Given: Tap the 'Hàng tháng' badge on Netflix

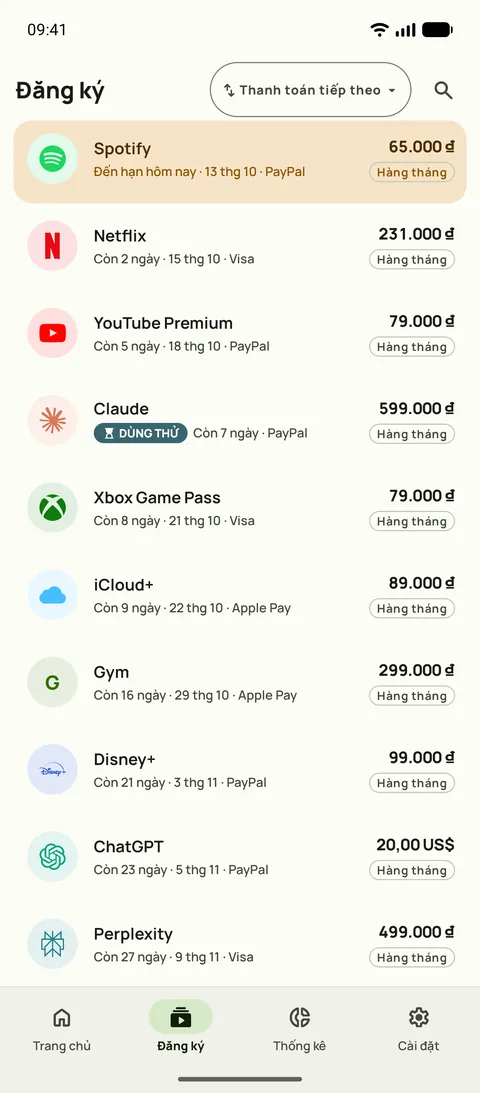Looking at the screenshot, I should pyautogui.click(x=412, y=260).
